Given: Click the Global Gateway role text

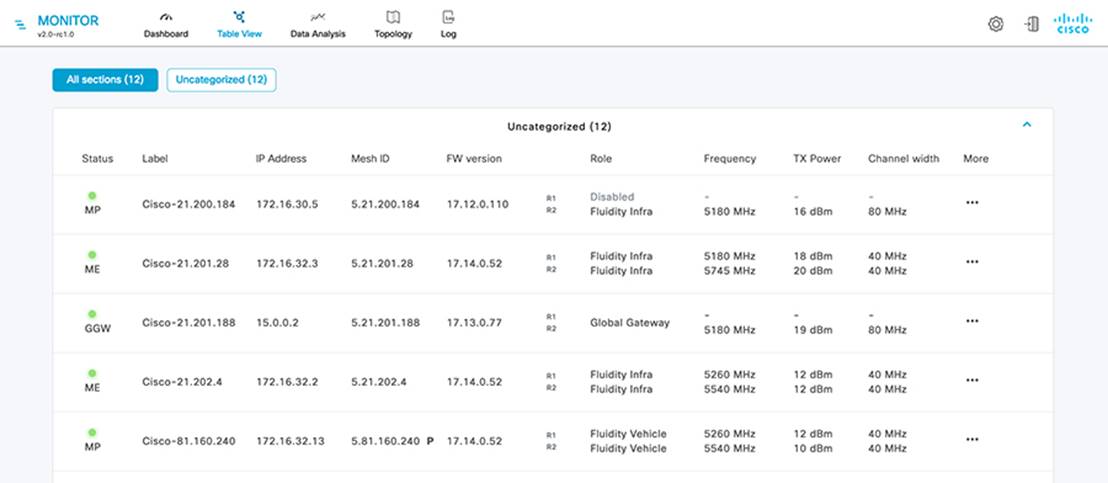Looking at the screenshot, I should (630, 323).
